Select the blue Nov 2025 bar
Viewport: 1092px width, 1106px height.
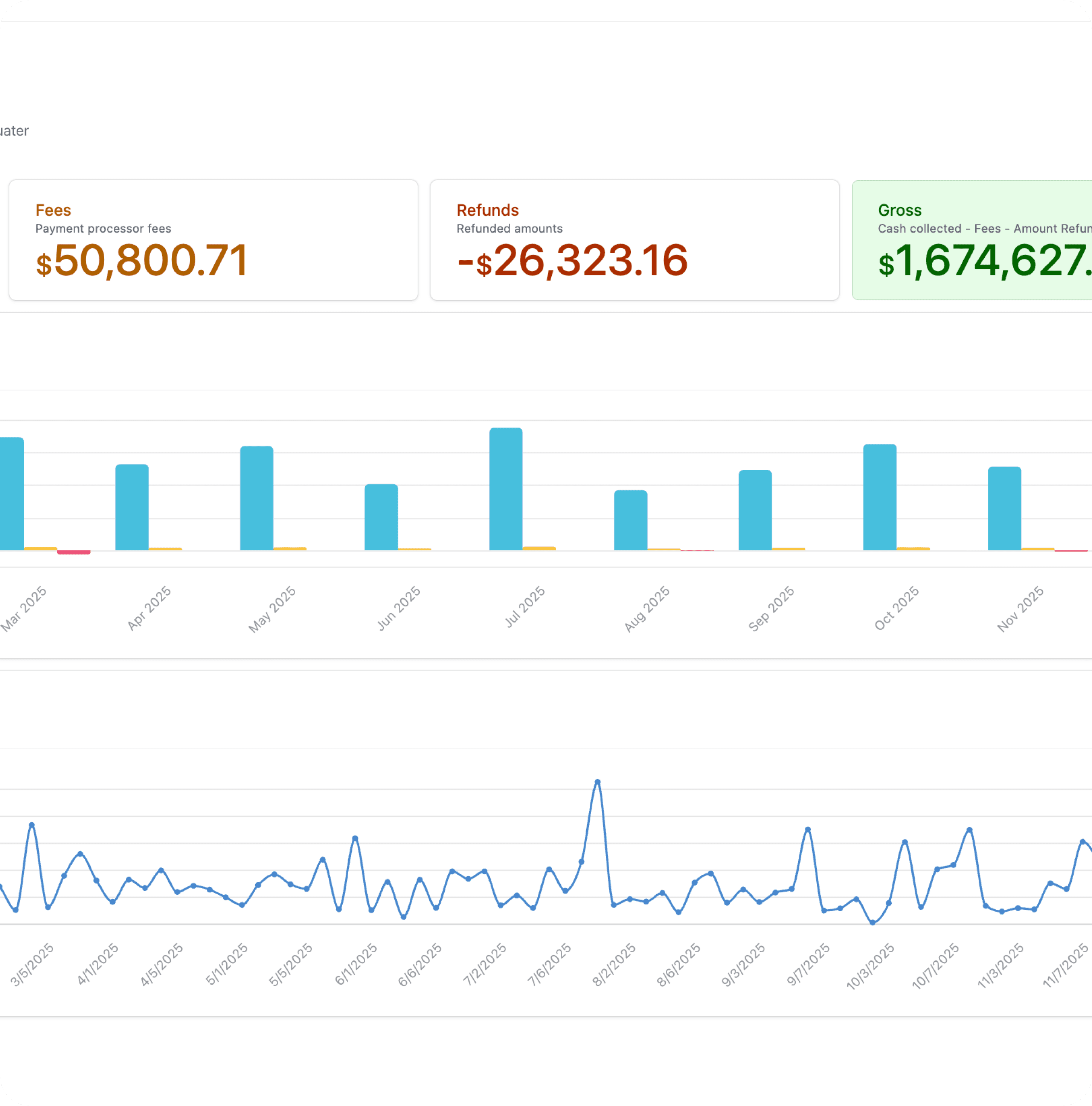(x=1004, y=508)
